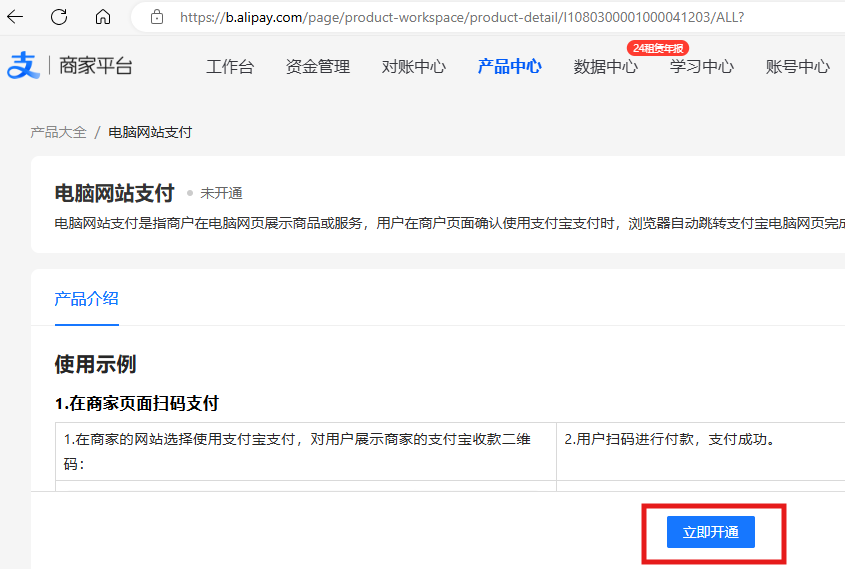The width and height of the screenshot is (845, 569).
Task: Reload the page with refresh icon
Action: (59, 17)
